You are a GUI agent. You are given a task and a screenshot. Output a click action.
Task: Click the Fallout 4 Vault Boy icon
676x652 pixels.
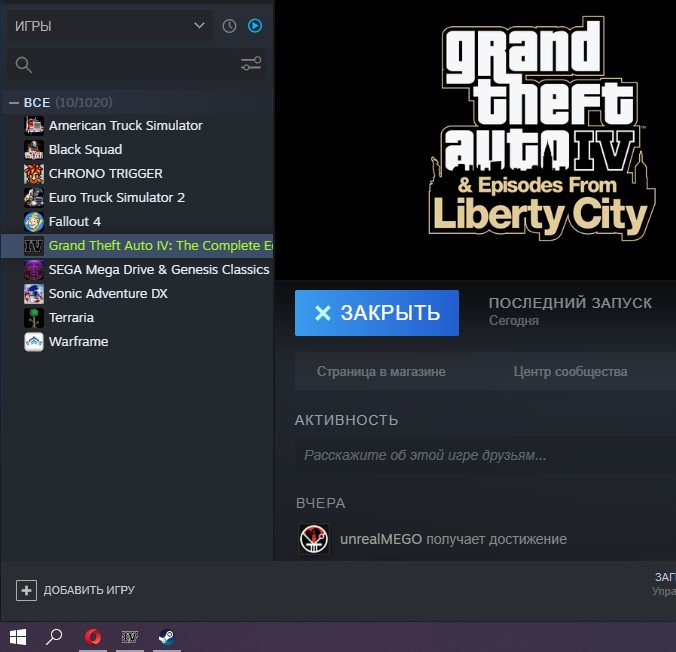coord(34,222)
